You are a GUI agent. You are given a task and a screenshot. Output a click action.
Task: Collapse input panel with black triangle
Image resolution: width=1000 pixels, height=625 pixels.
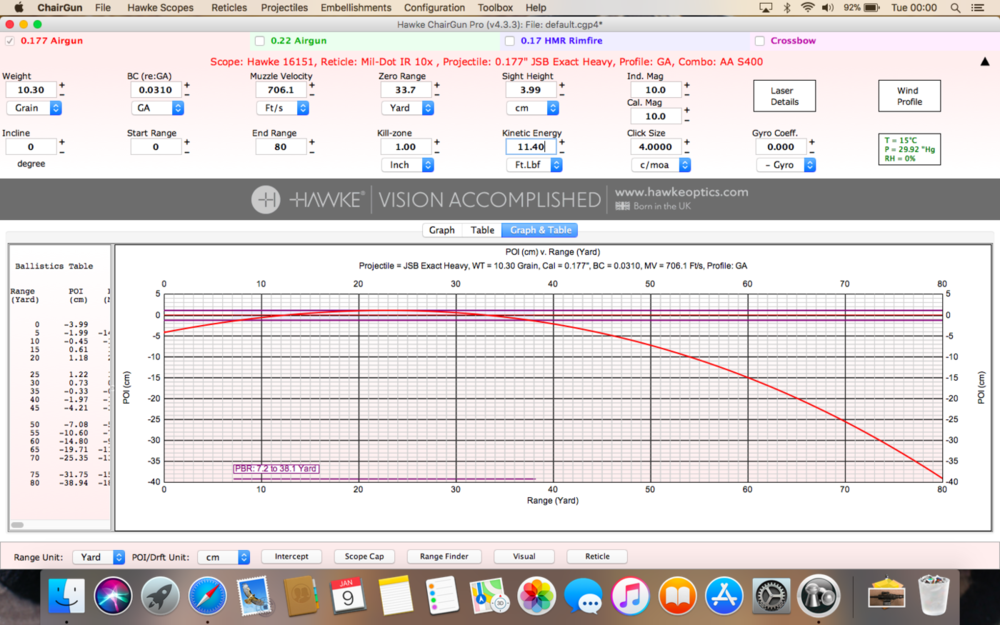(985, 62)
